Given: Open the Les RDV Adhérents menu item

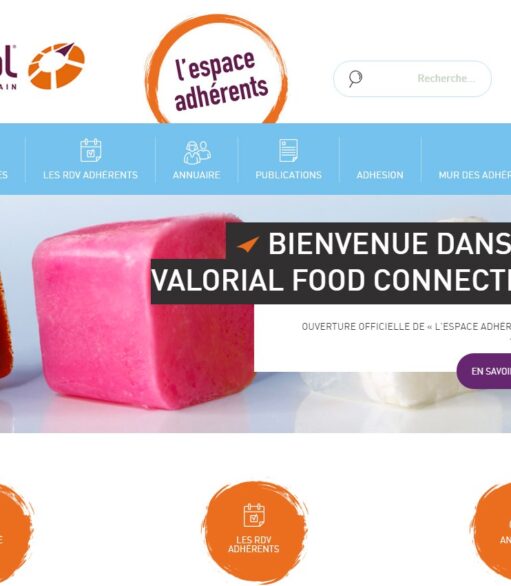Looking at the screenshot, I should [90, 175].
